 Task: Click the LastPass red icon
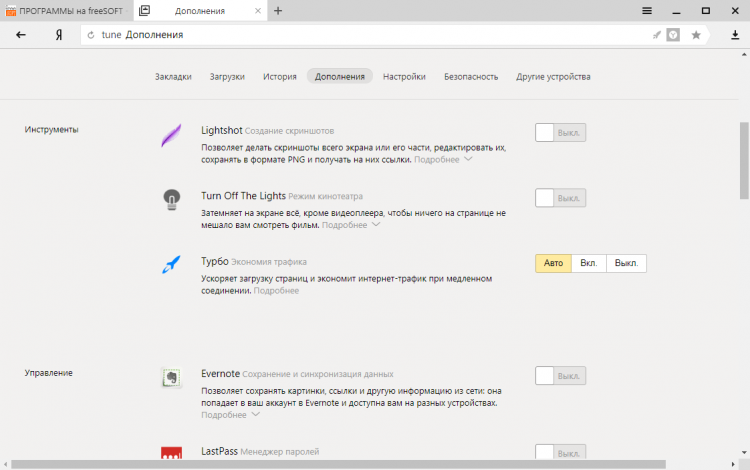pyautogui.click(x=171, y=453)
